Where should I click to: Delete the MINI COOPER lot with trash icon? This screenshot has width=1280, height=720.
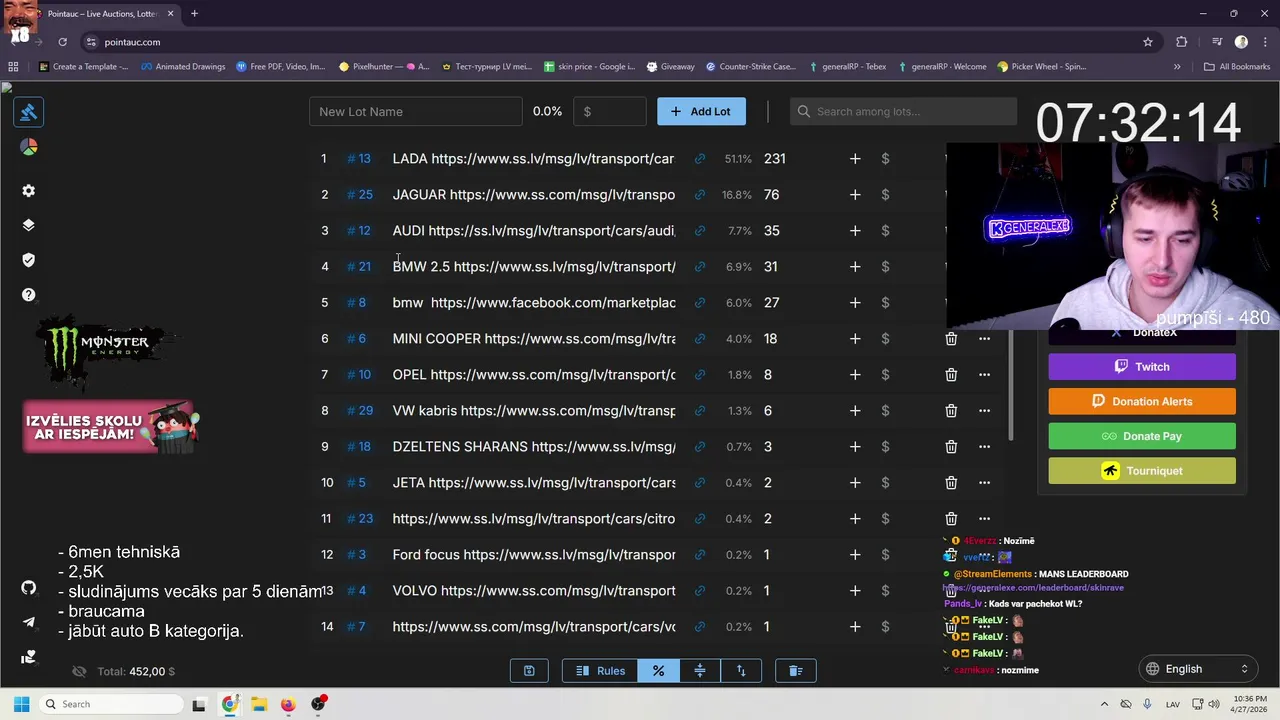(951, 339)
